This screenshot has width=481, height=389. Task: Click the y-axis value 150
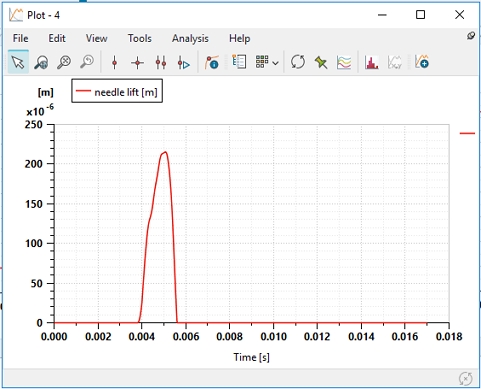[x=34, y=204]
